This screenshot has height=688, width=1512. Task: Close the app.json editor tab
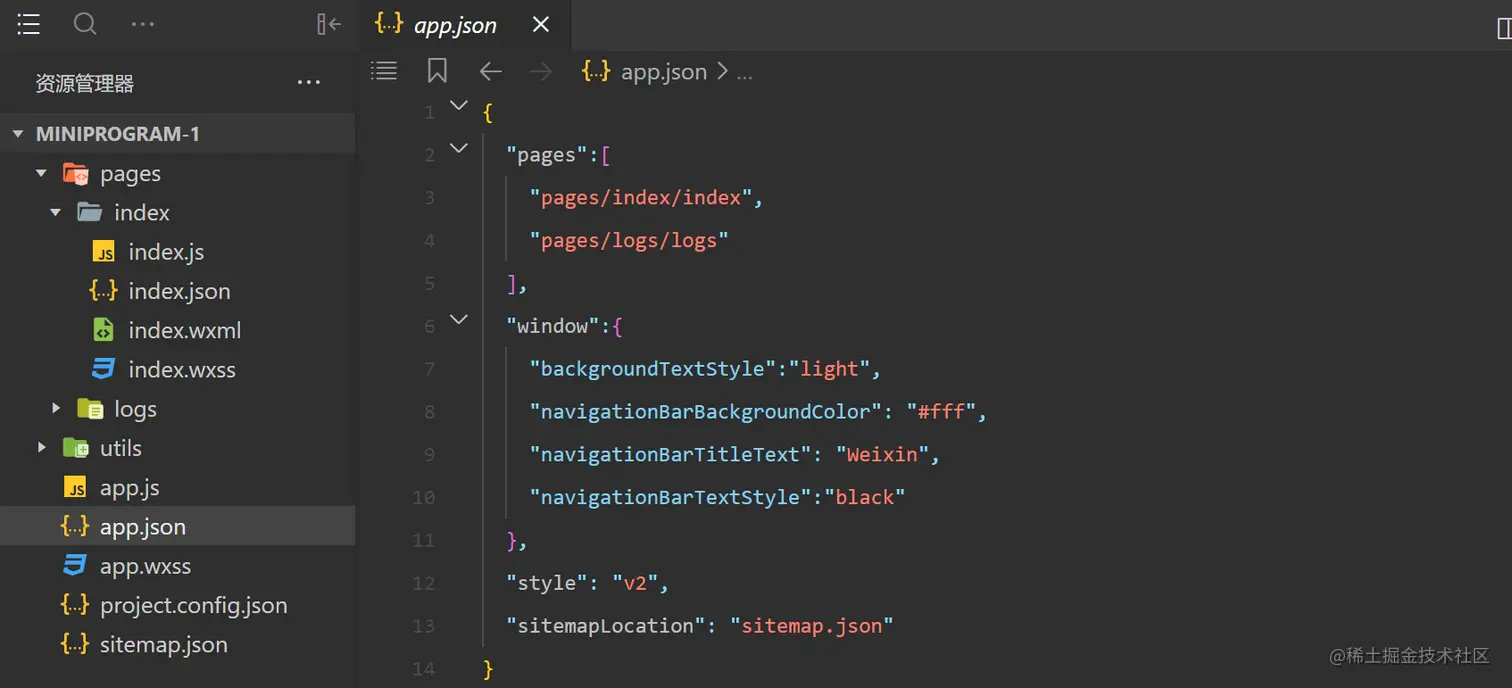(x=541, y=24)
